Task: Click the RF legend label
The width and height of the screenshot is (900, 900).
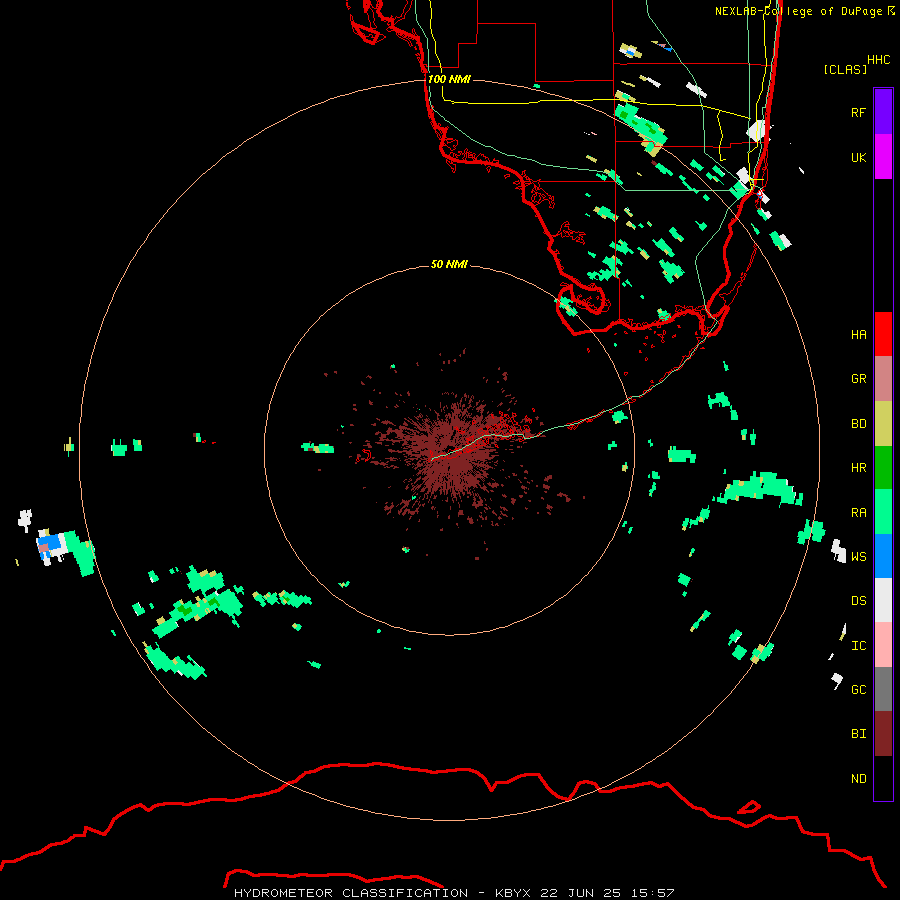Action: point(858,112)
